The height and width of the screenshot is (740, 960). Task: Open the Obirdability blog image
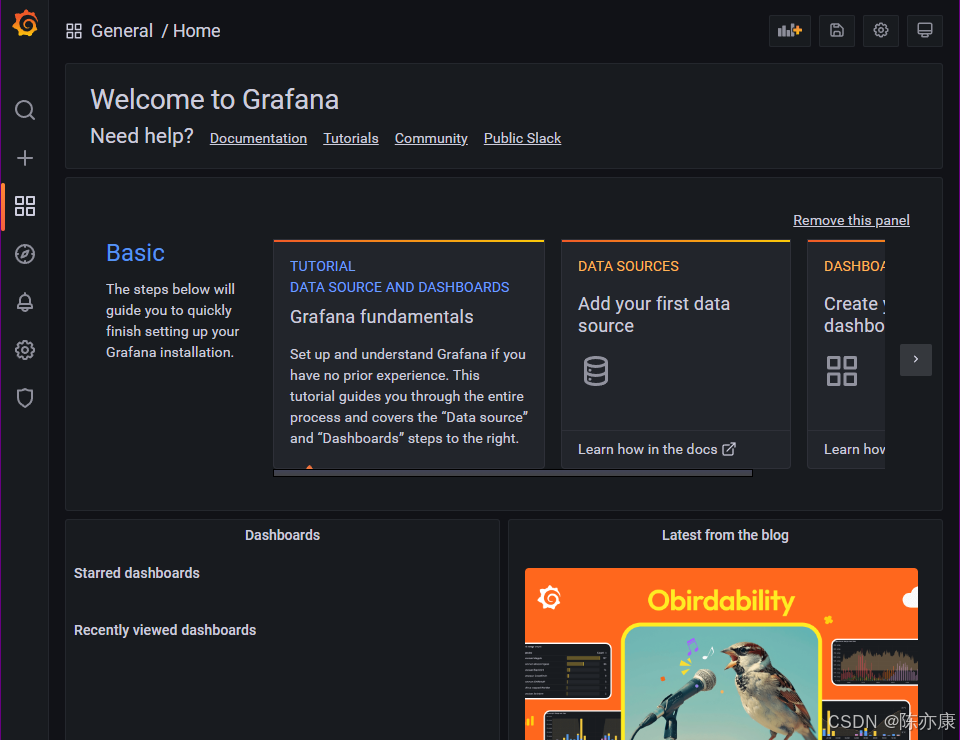[x=721, y=654]
